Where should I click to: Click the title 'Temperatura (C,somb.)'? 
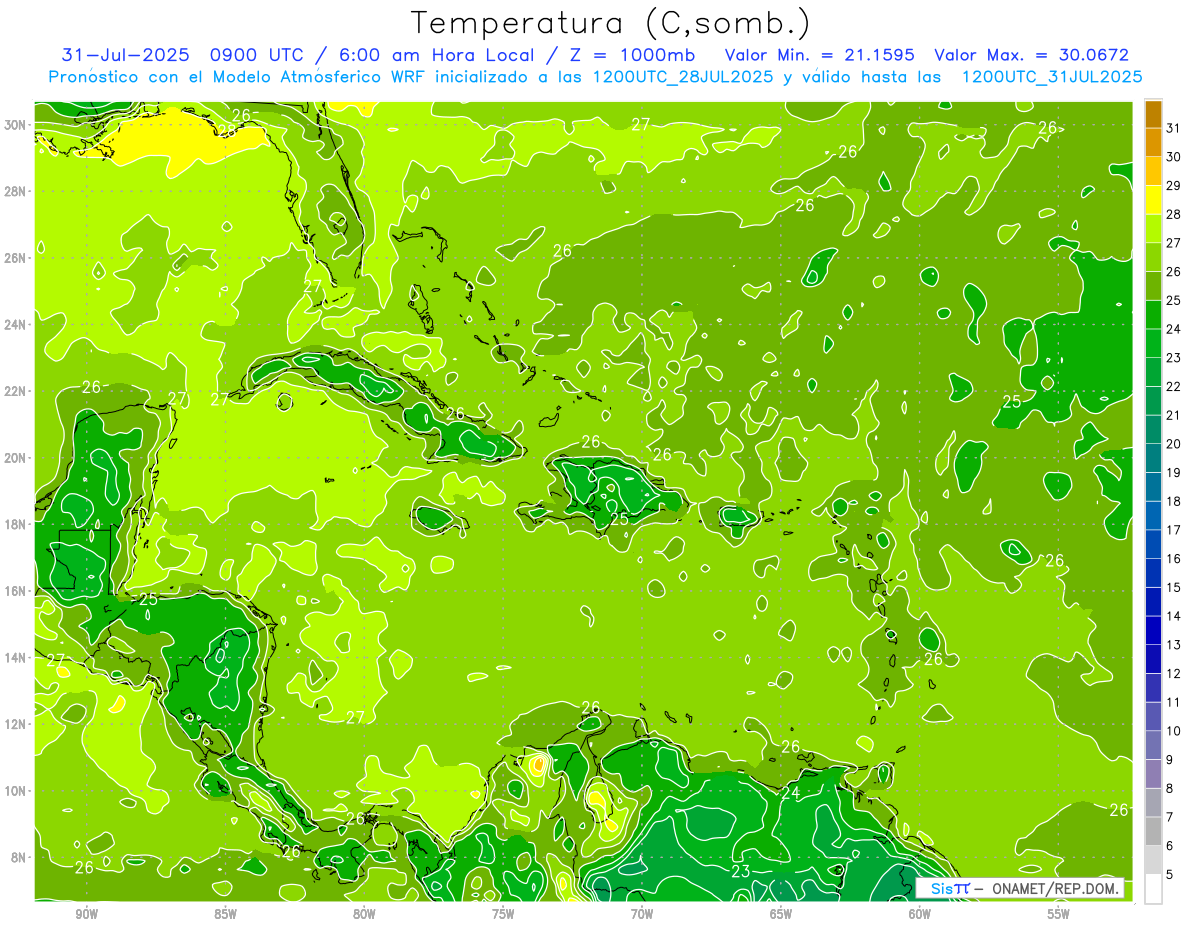pyautogui.click(x=611, y=23)
